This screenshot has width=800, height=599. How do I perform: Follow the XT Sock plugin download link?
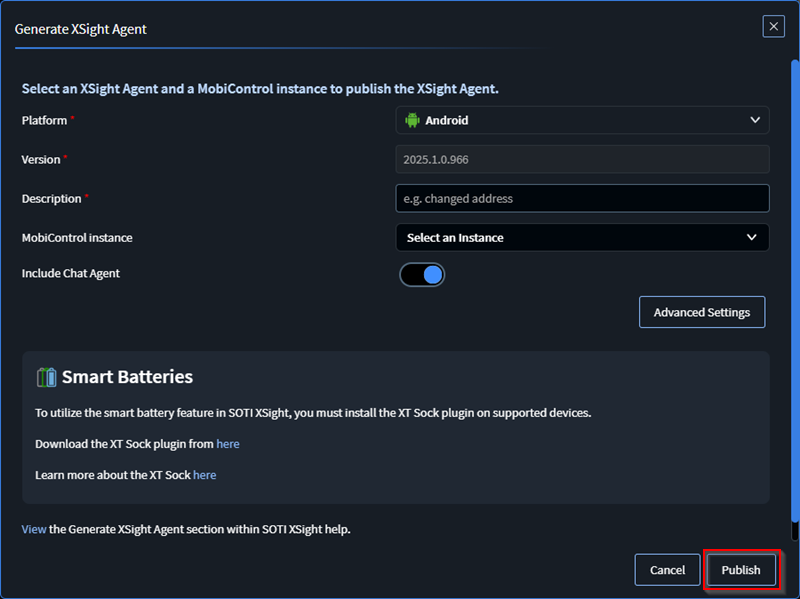228,444
